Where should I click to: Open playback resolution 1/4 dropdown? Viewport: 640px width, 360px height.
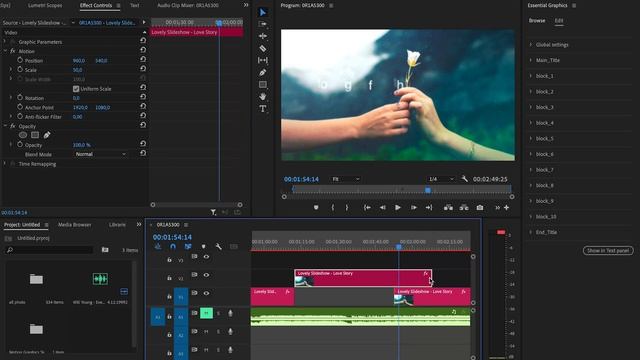tap(441, 179)
